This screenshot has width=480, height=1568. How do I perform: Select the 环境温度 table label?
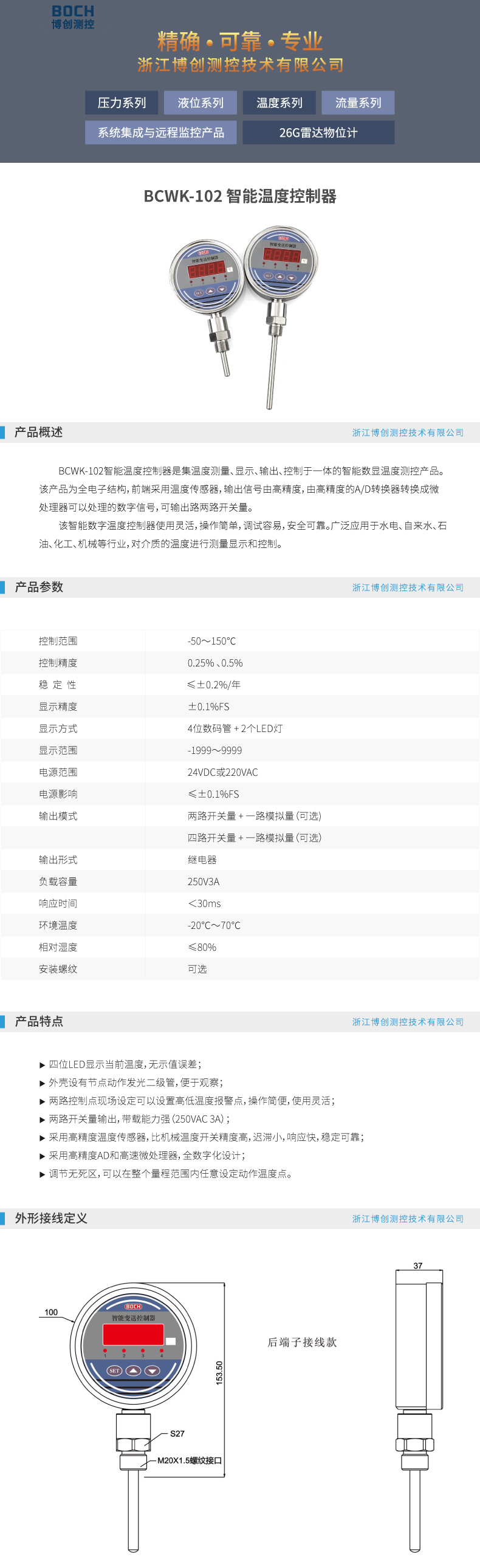click(58, 926)
